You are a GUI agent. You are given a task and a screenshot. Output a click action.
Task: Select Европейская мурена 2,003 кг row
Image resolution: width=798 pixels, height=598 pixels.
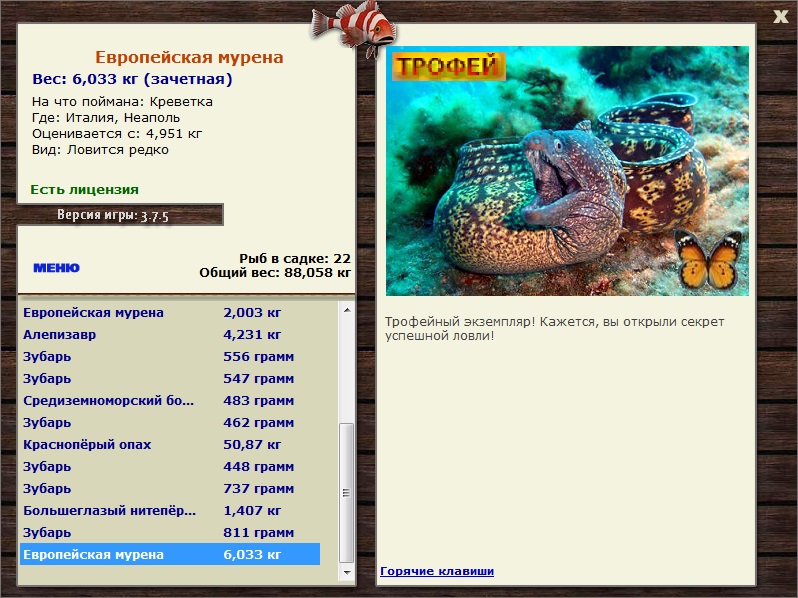(x=170, y=312)
